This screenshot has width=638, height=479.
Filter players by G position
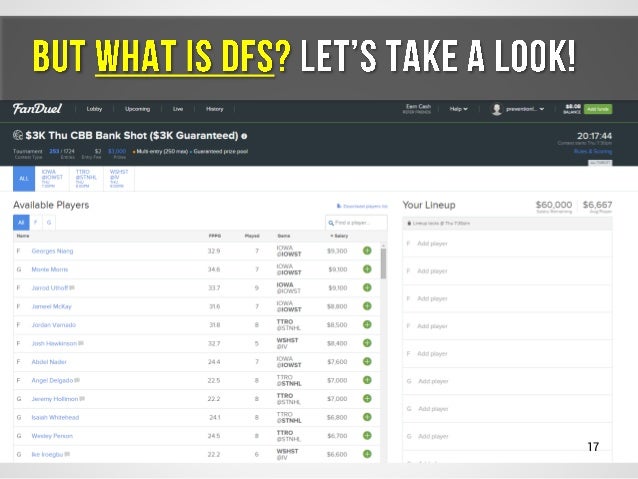point(49,222)
